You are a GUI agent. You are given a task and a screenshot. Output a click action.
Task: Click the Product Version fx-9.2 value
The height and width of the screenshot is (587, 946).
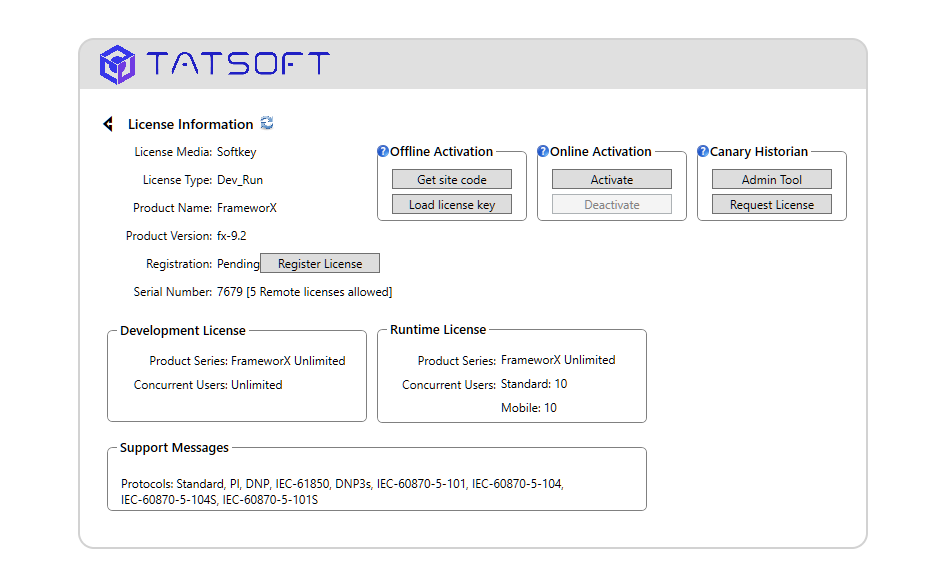tap(232, 236)
